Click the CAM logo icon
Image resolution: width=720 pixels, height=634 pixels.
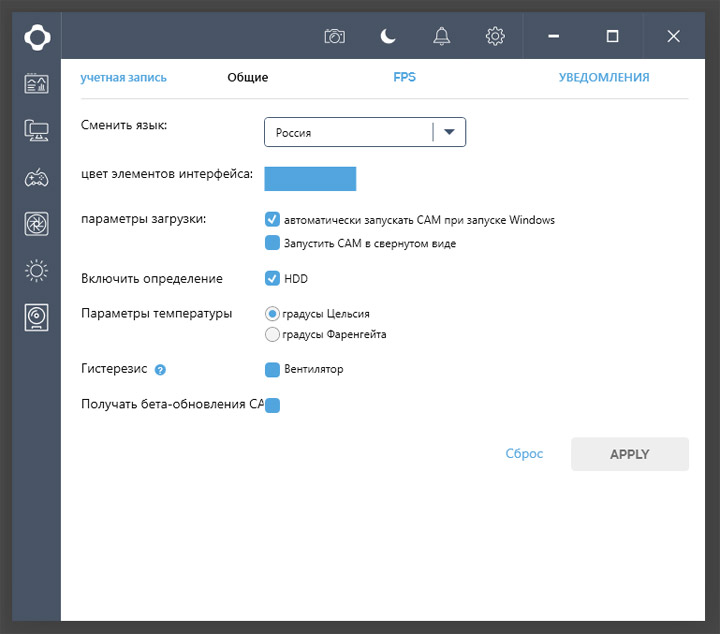coord(37,35)
